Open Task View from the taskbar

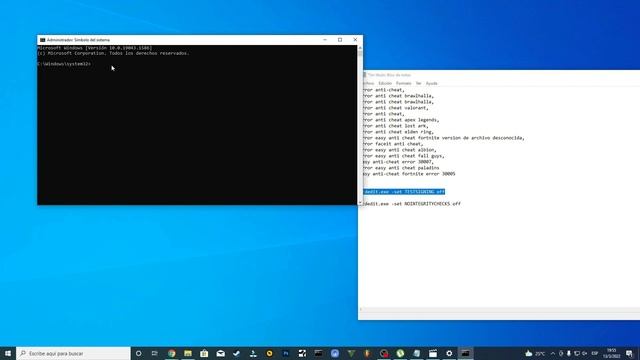155,353
